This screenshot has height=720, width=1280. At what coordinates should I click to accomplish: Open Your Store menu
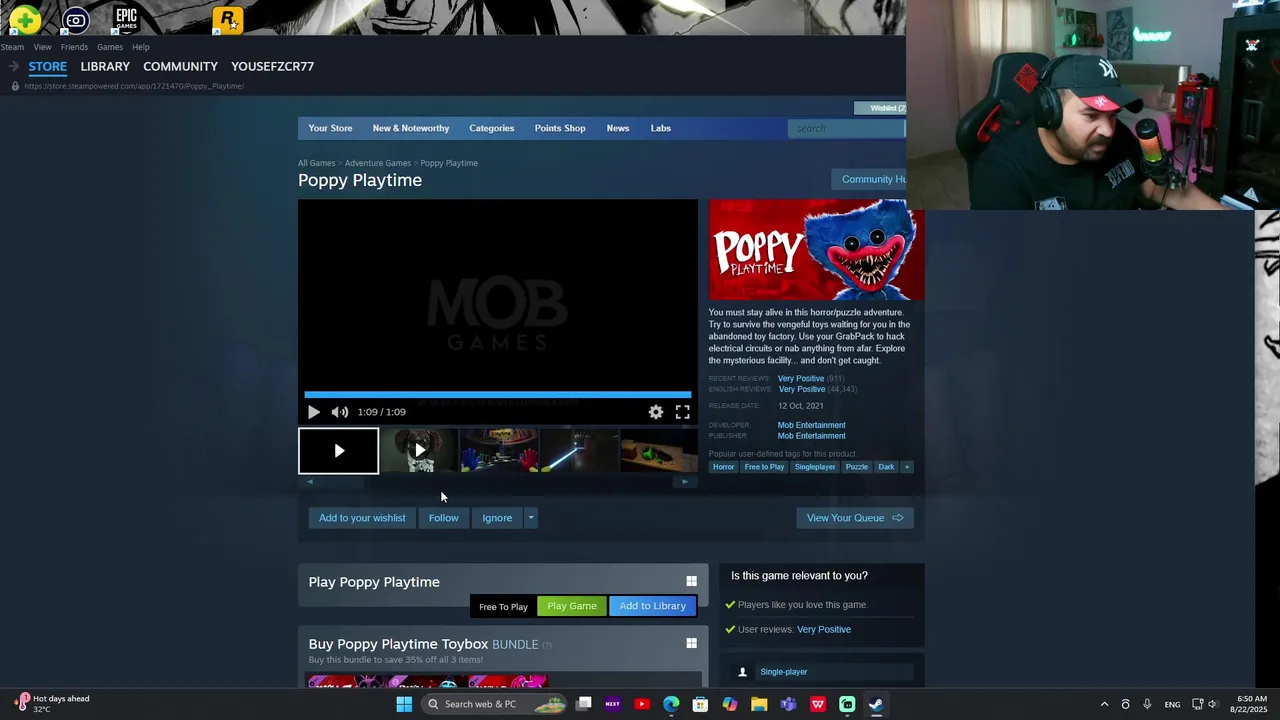(330, 128)
